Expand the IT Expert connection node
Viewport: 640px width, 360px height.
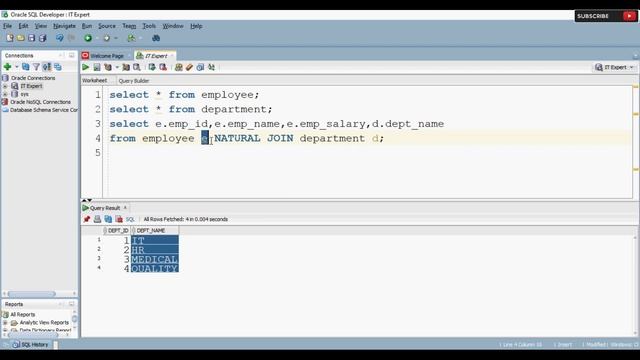5,86
